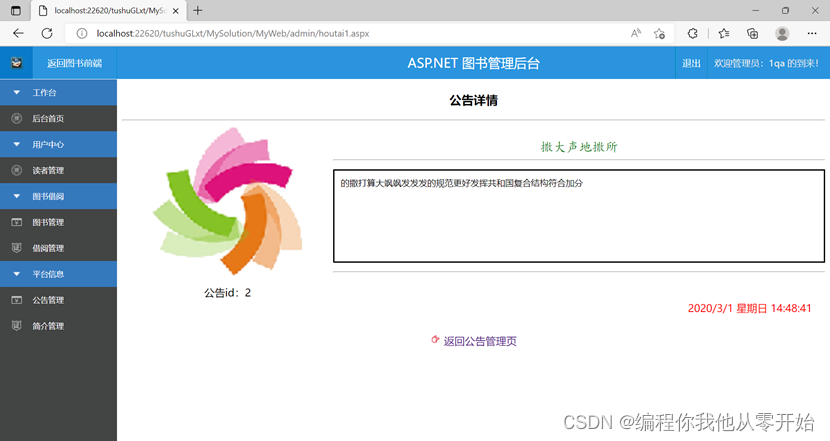830x441 pixels.
Task: Click the red timestamp 2020/3/1 星期日 14:48:41
Action: point(750,309)
